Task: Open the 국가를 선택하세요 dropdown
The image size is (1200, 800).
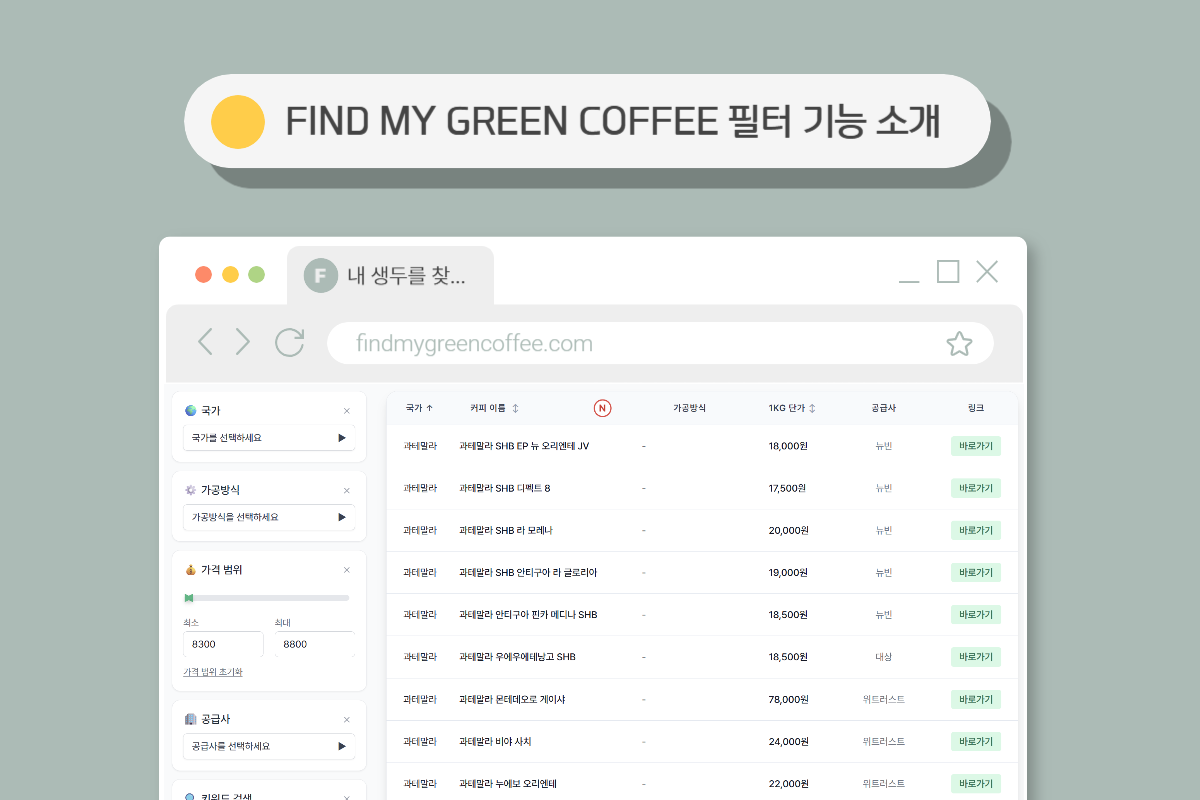Action: (x=268, y=438)
